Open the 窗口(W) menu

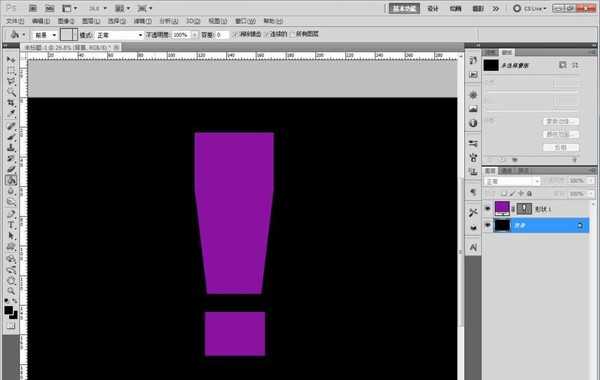tap(245, 21)
